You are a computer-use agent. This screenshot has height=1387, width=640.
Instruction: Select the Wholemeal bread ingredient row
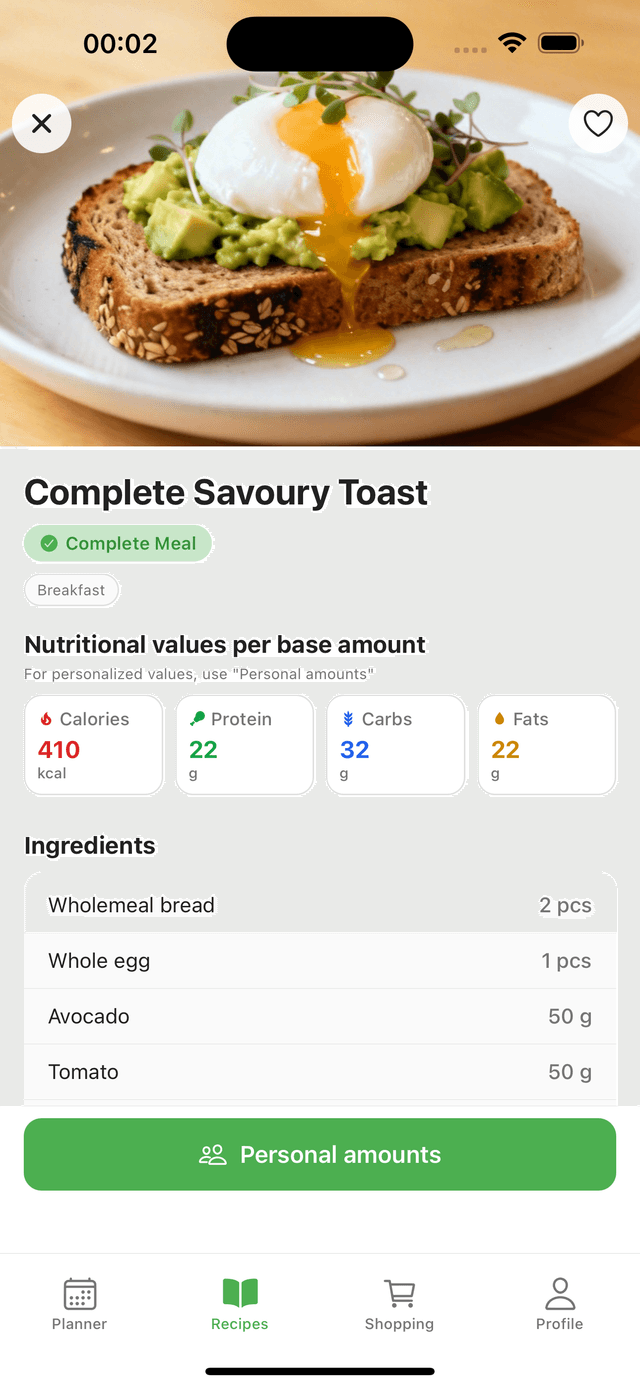tap(320, 905)
